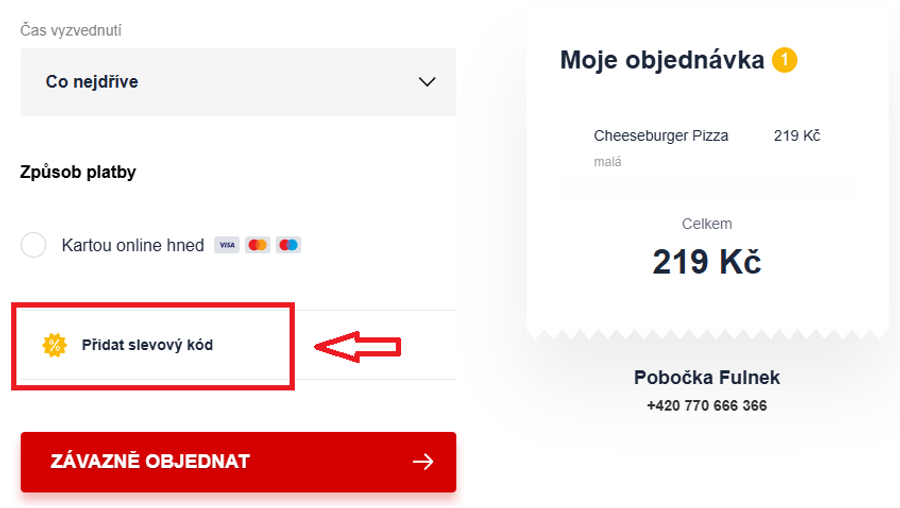Click the Pobočka Fulnek branch name

[x=707, y=377]
